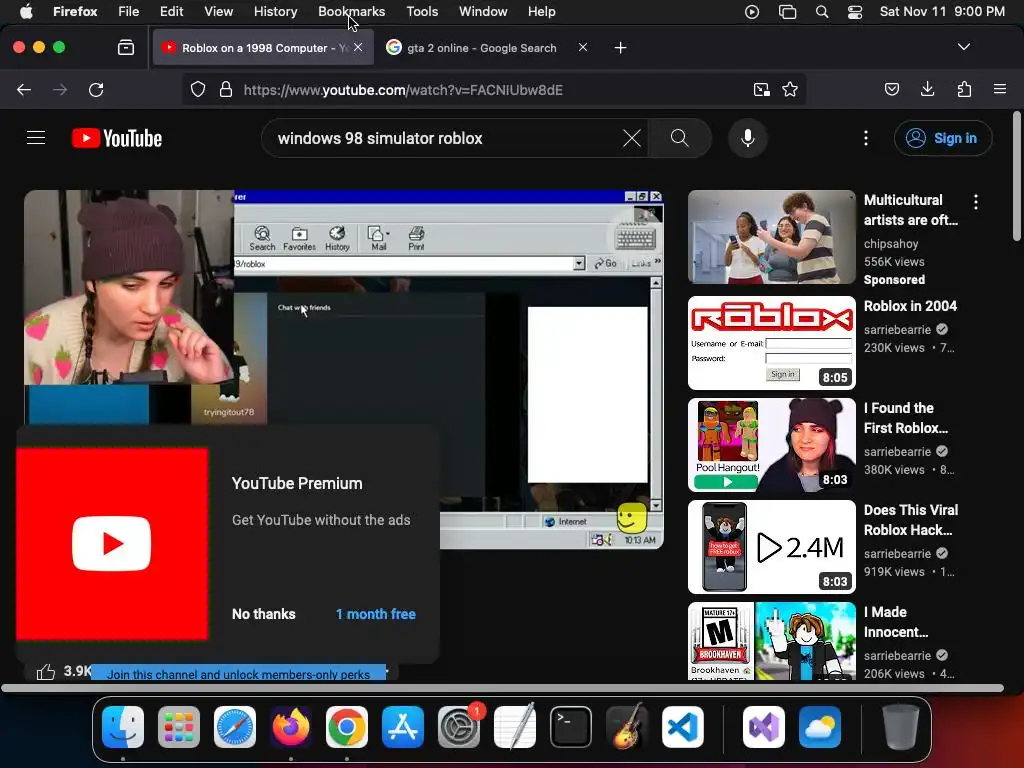Screen dimensions: 1024x768
Task: Reload the page
Action: (x=96, y=89)
